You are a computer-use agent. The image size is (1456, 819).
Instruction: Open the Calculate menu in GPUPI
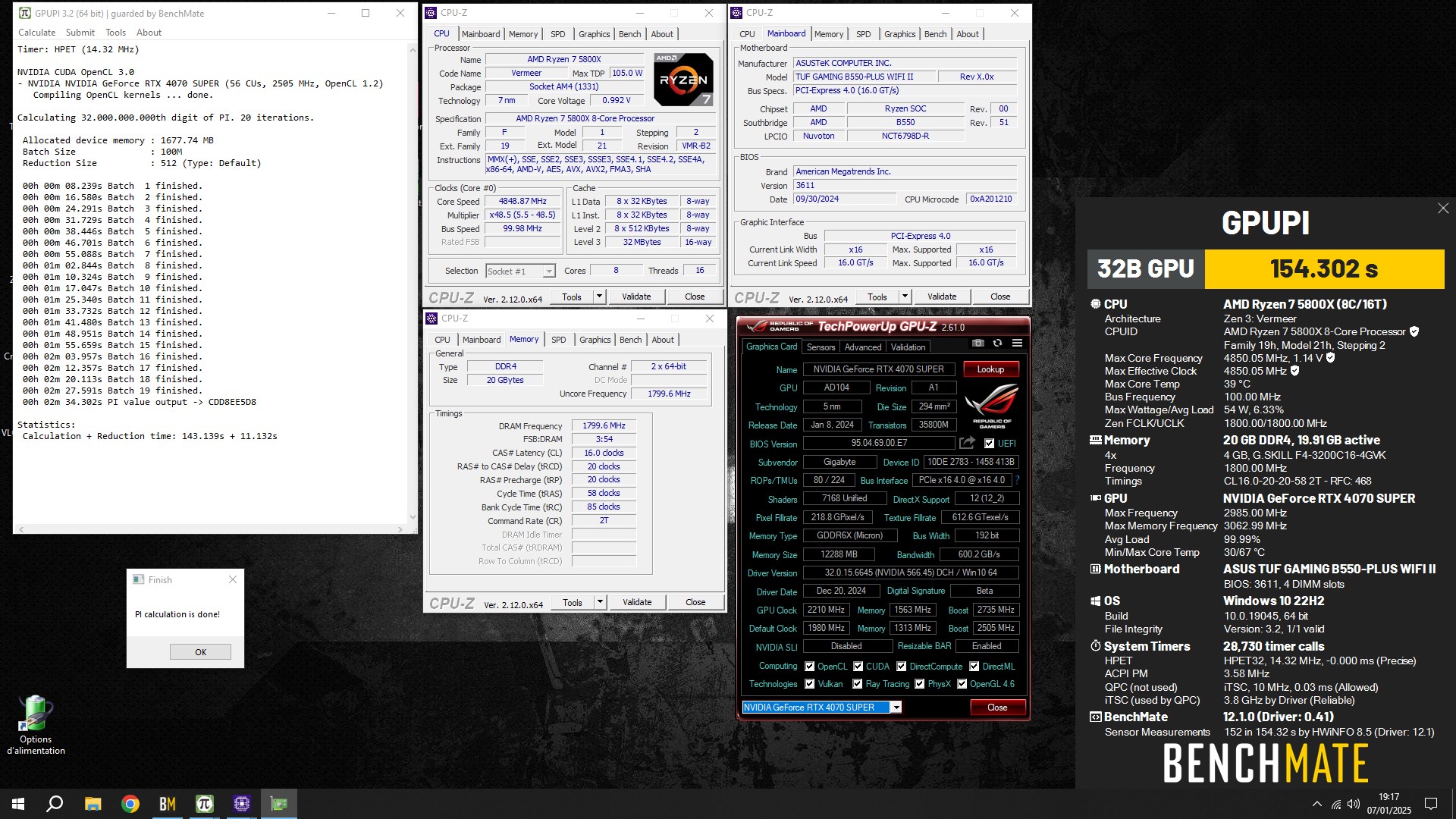[x=36, y=33]
